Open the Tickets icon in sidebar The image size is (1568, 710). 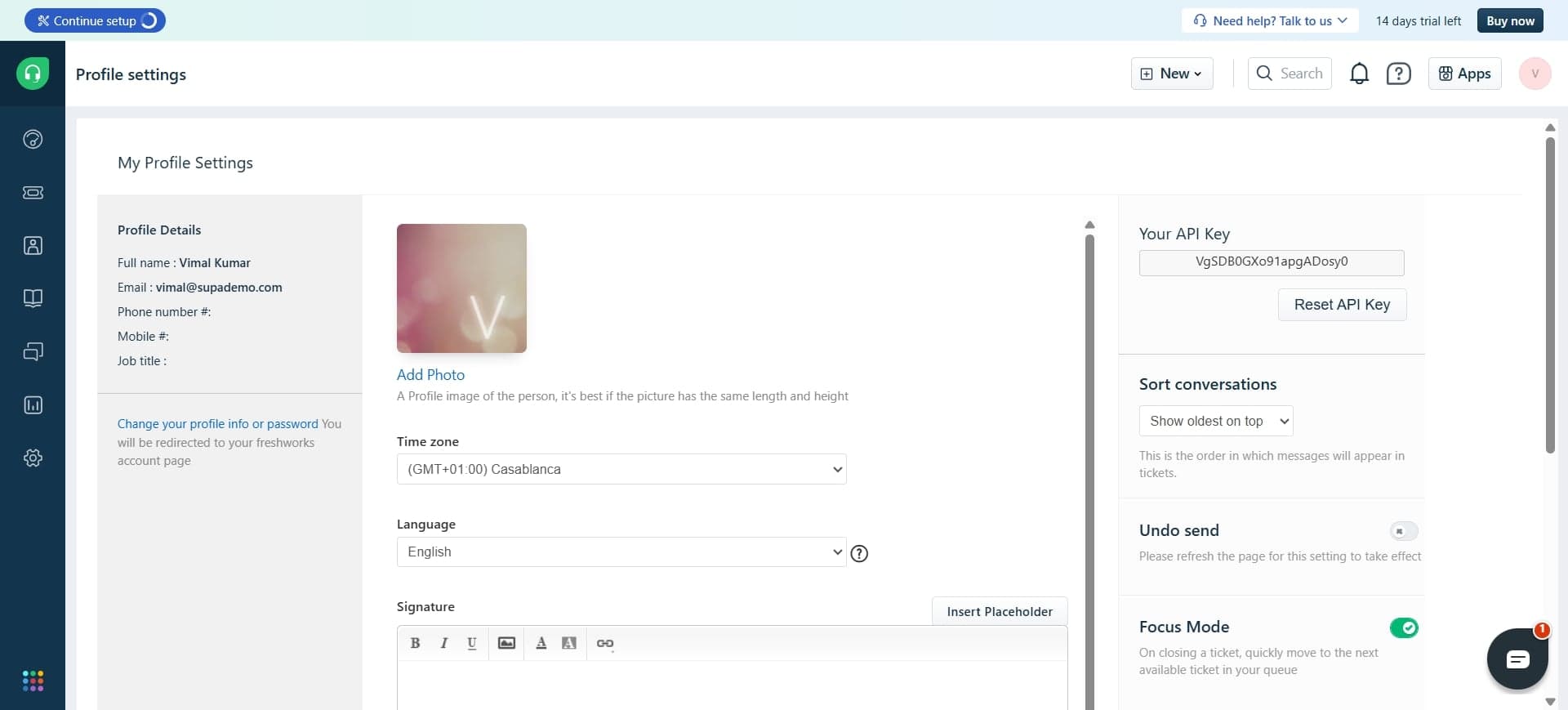click(x=33, y=193)
